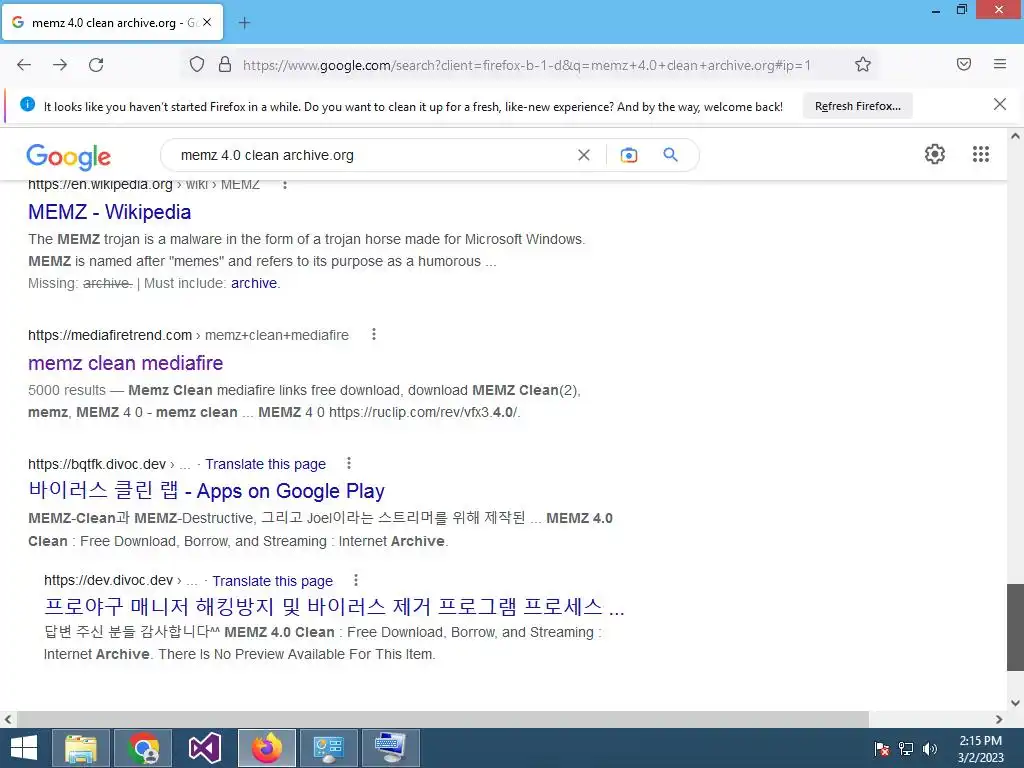Click the 'https://dev.divoc.dev' URL text
This screenshot has width=1024, height=768.
pyautogui.click(x=108, y=580)
